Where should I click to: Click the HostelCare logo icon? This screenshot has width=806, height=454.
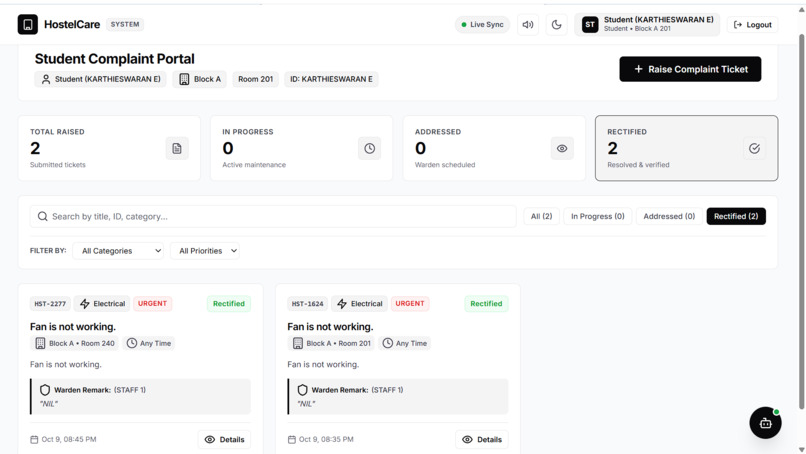(x=28, y=24)
